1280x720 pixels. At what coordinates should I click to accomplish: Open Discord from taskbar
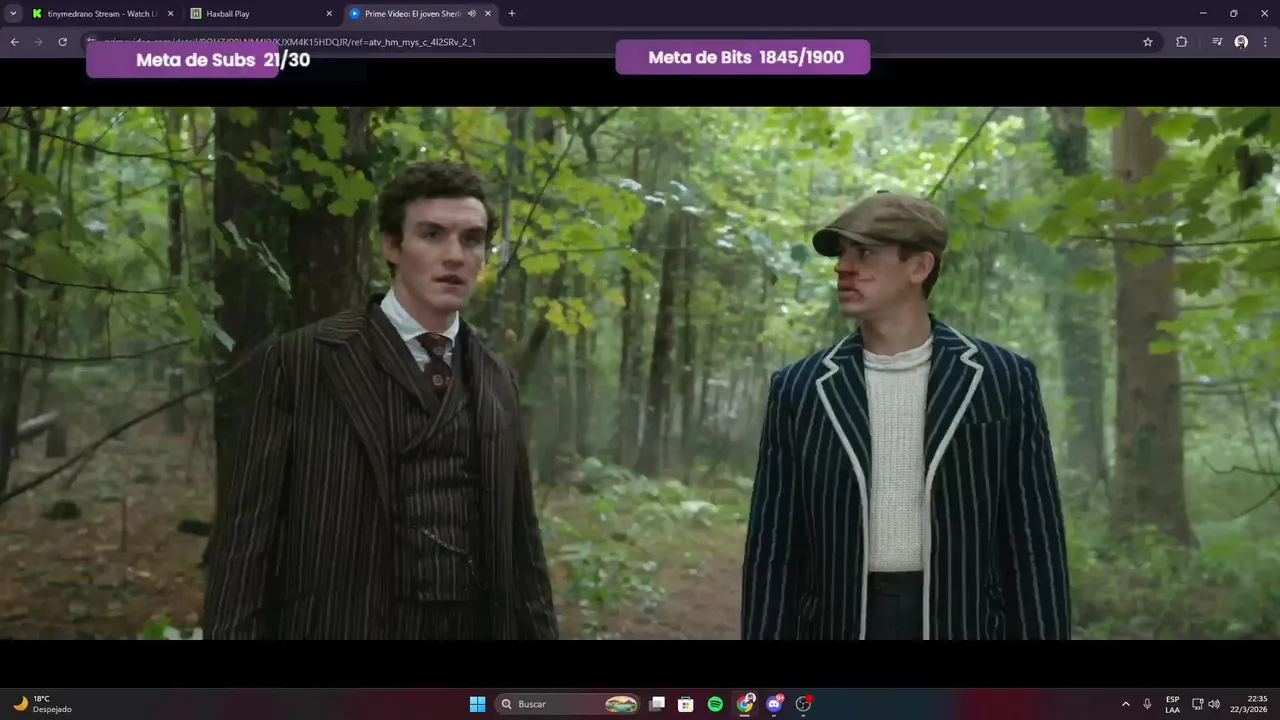click(774, 704)
